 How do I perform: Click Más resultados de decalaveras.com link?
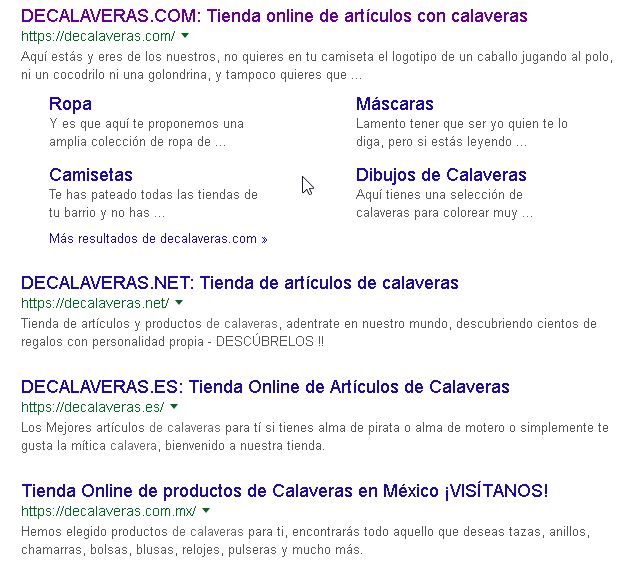(158, 239)
